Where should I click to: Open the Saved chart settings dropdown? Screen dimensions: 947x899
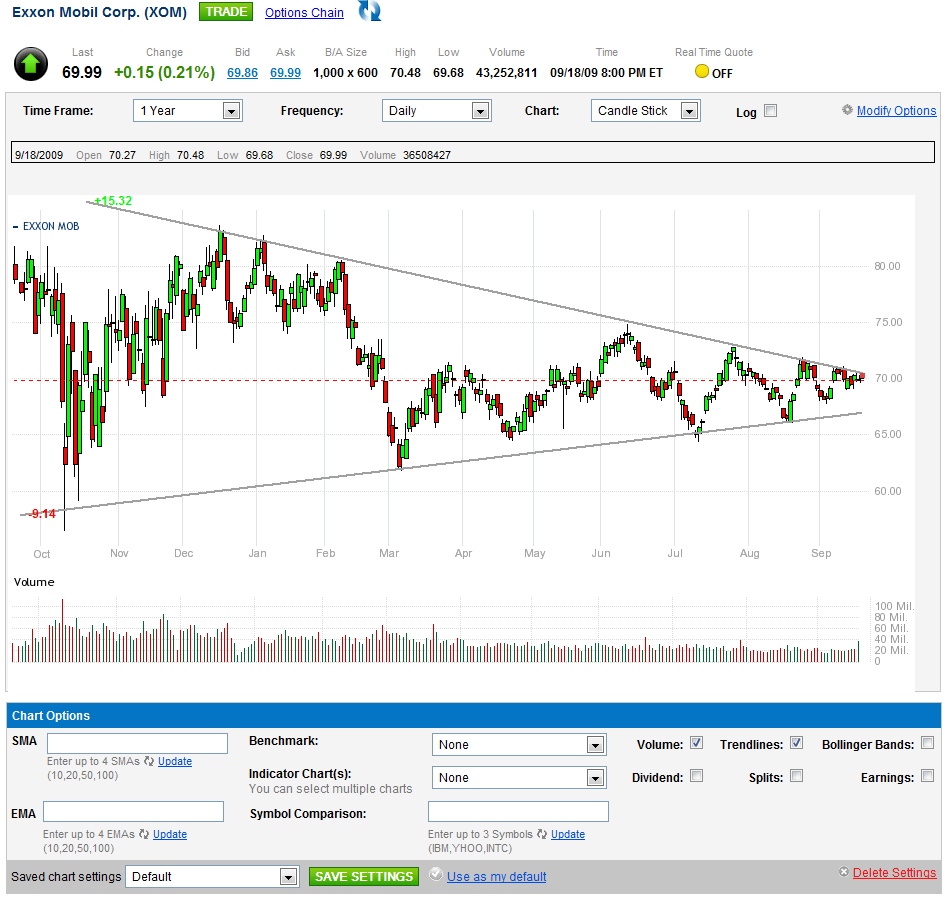coord(213,877)
